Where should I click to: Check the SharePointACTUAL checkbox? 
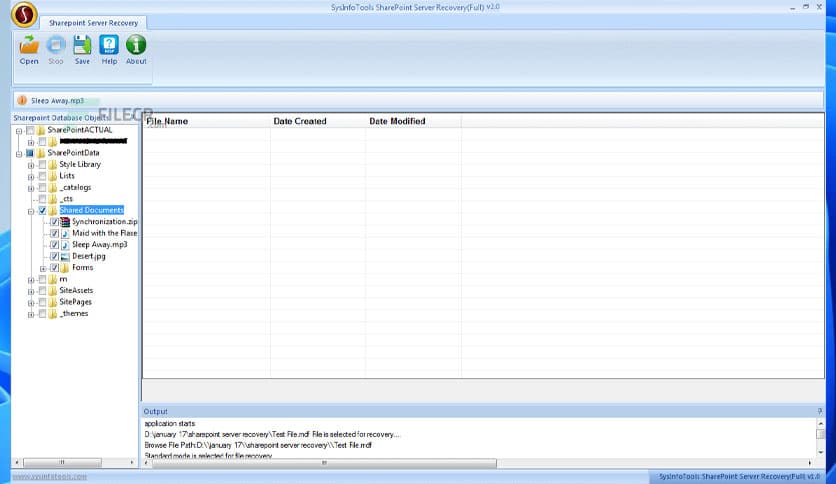30,131
